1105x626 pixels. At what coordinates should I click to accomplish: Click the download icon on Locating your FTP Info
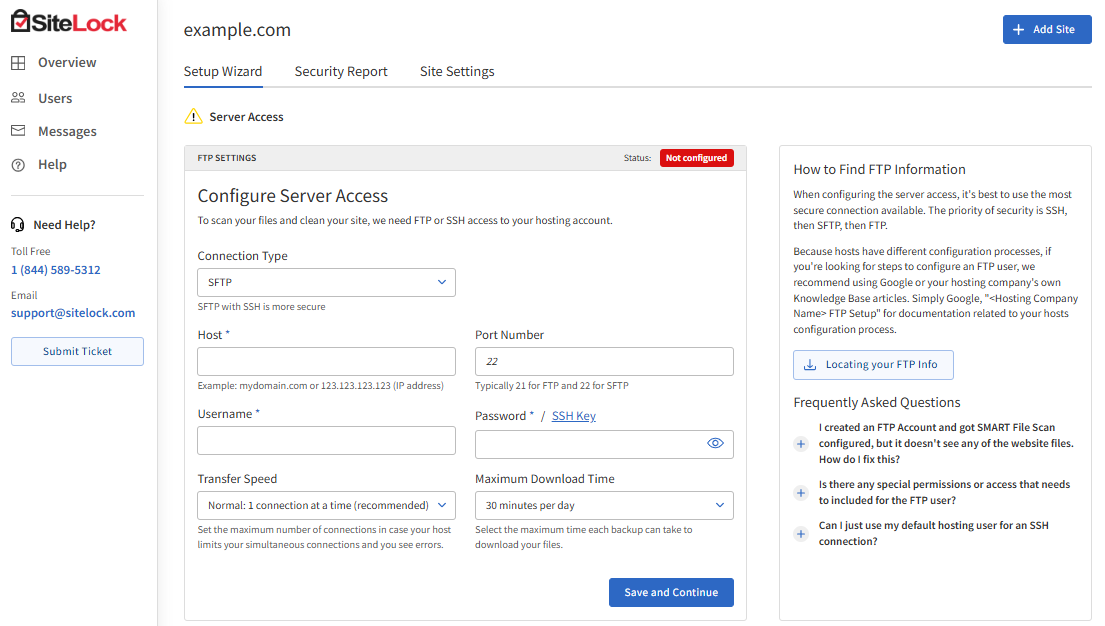coord(808,365)
